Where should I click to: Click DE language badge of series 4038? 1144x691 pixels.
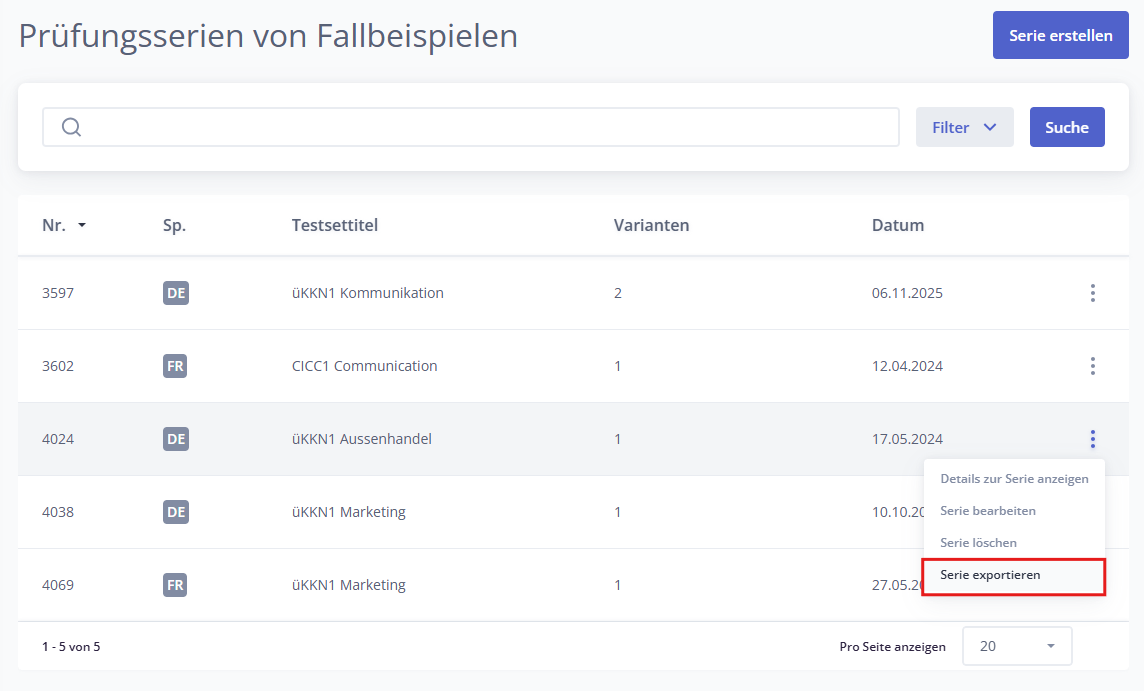point(176,512)
